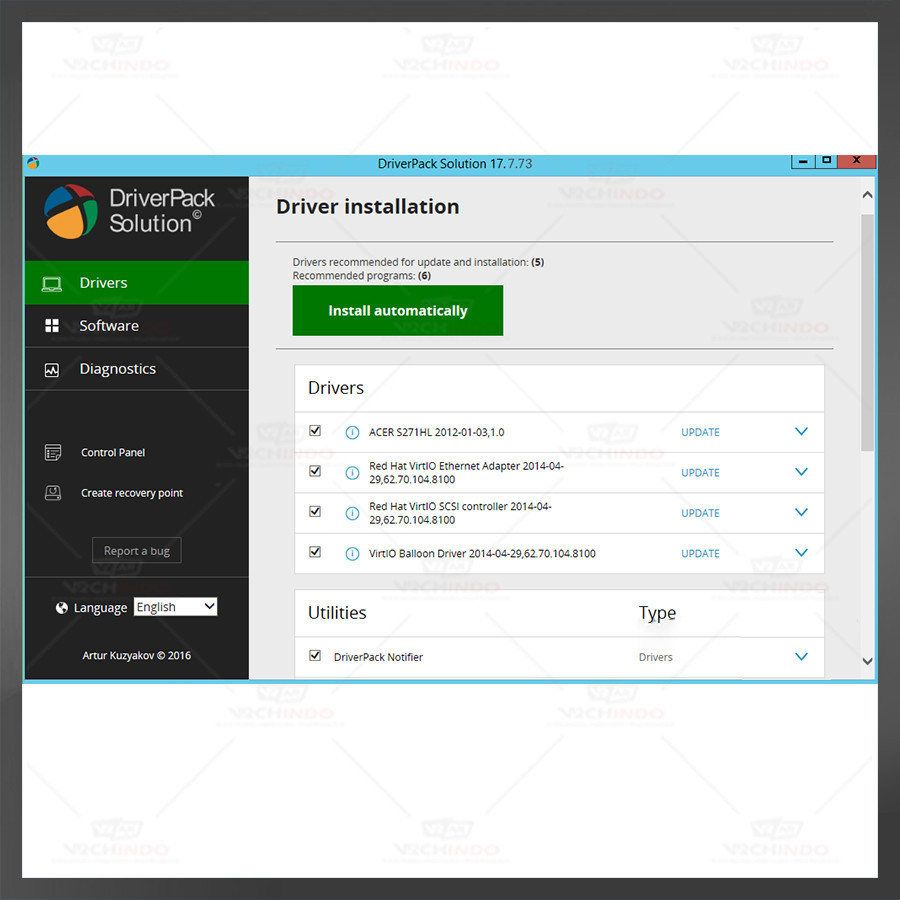
Task: Expand the VirtIO Ethernet Adapter details
Action: point(801,471)
